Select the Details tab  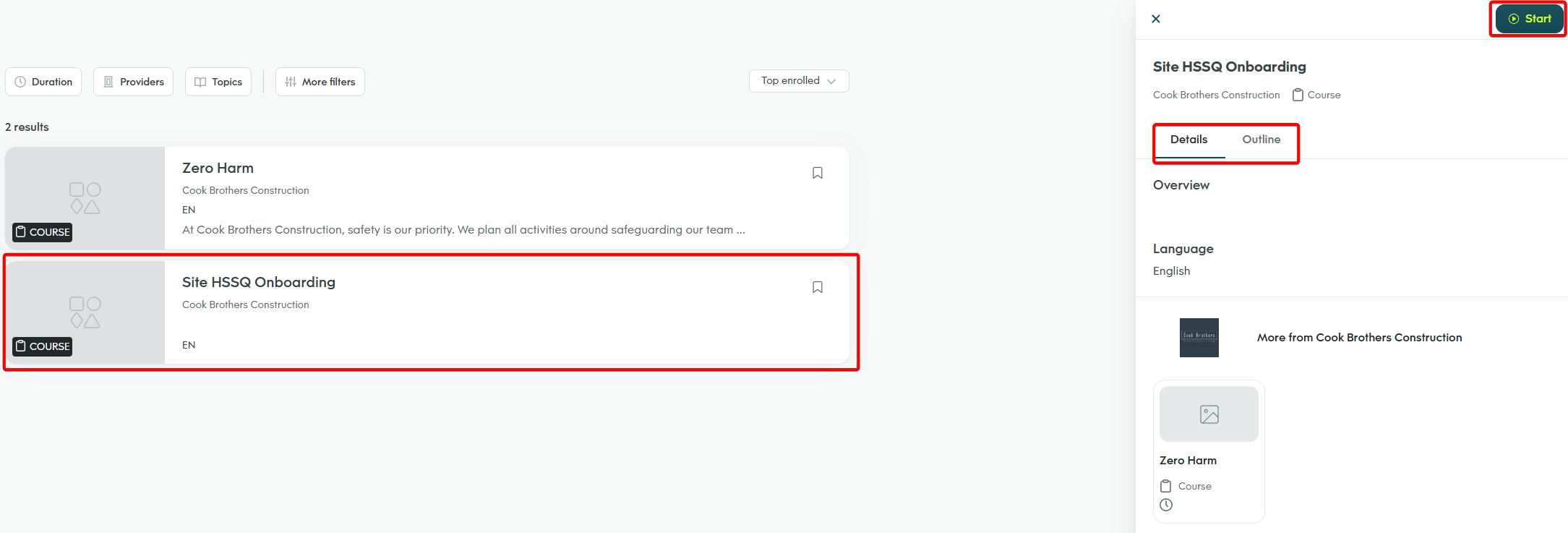[x=1188, y=140]
